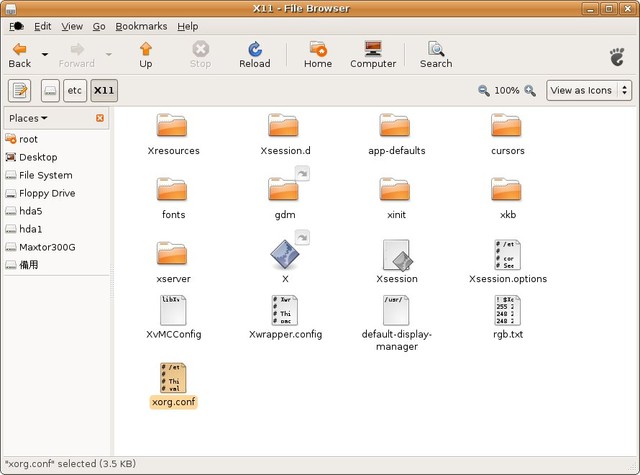640x475 pixels.
Task: Close the Places side pane
Action: (x=100, y=118)
